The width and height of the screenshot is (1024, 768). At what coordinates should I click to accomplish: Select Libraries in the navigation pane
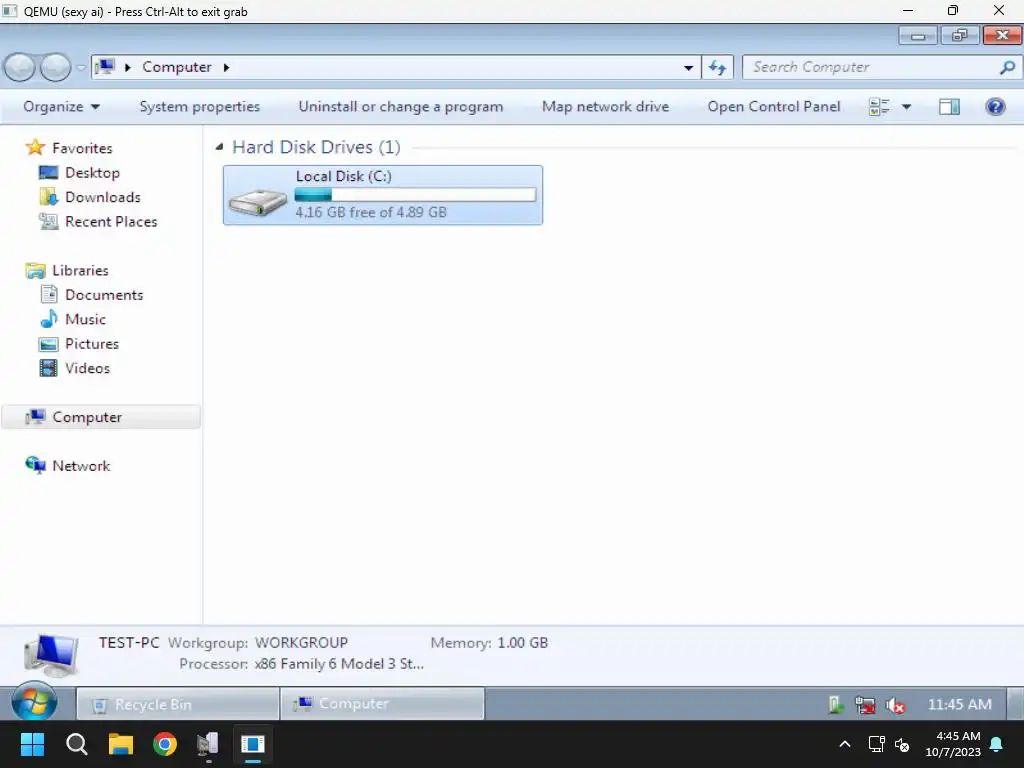[x=80, y=270]
